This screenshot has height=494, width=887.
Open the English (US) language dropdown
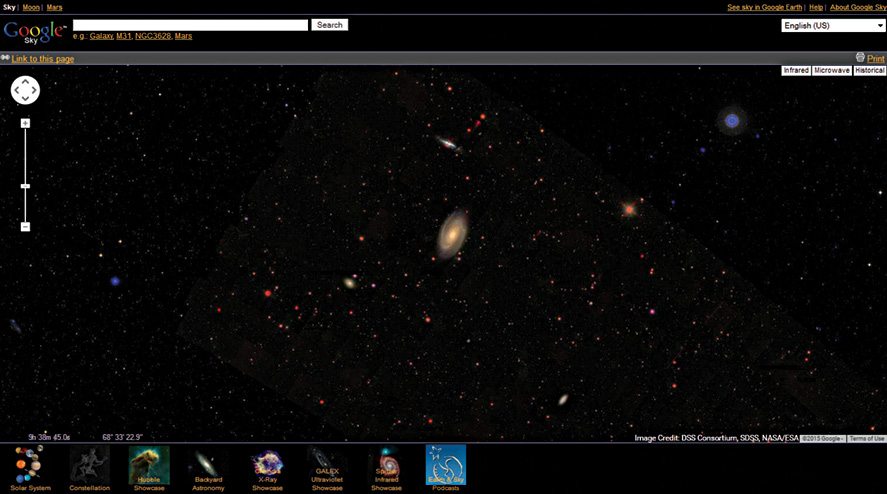(832, 25)
